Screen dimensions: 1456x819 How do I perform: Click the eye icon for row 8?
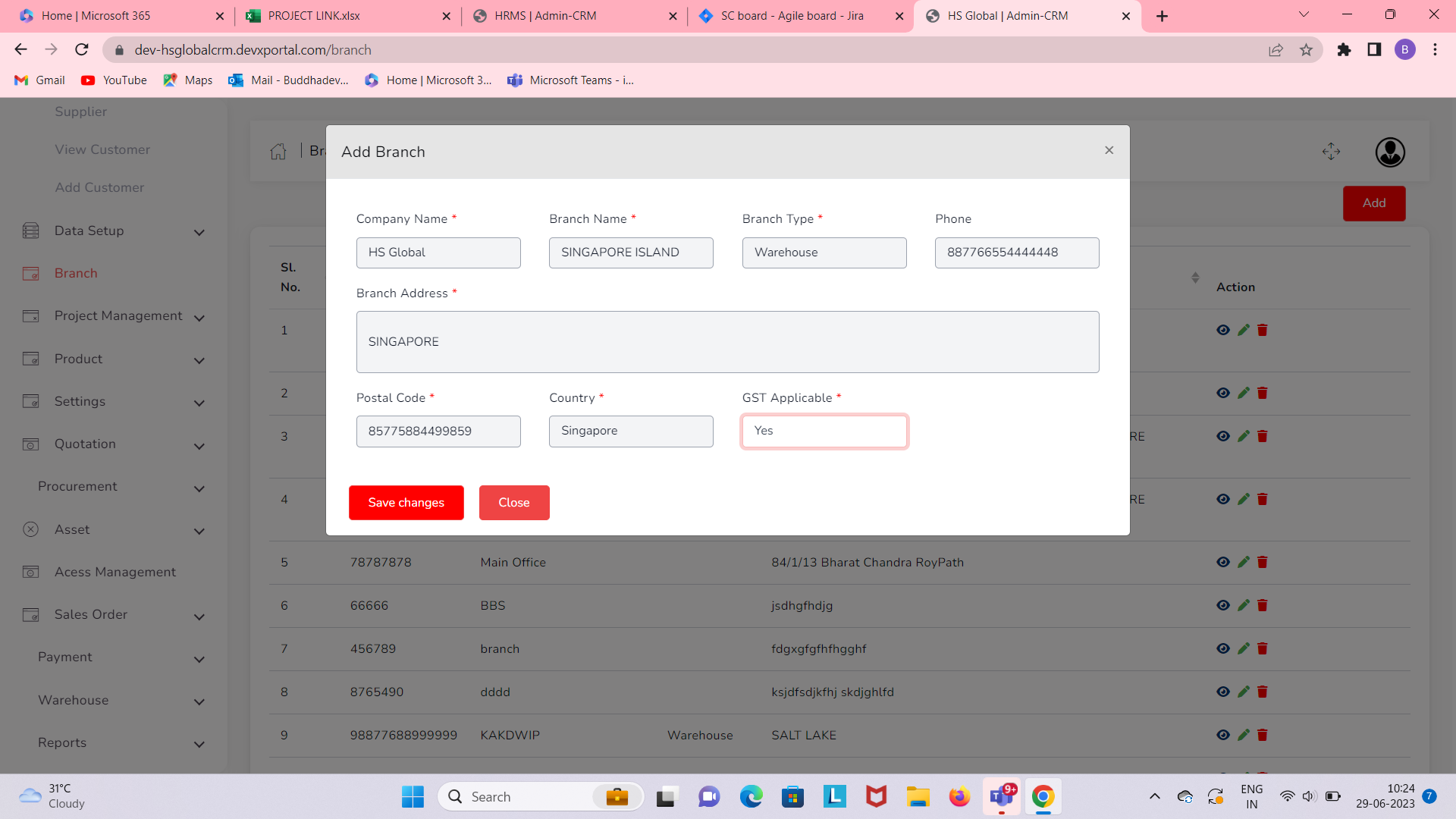[1222, 692]
